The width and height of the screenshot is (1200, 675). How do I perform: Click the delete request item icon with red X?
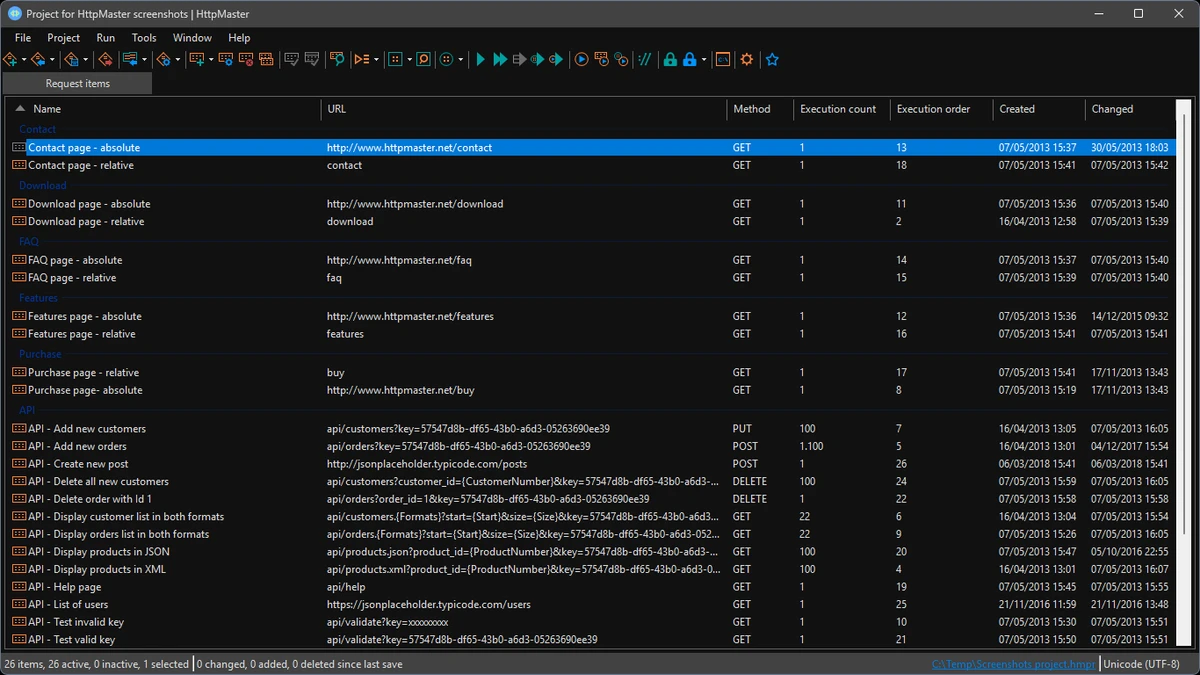click(x=246, y=60)
